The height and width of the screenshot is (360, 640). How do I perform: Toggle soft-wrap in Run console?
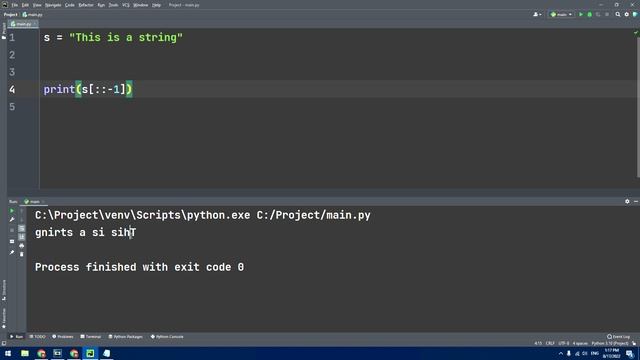coord(22,228)
